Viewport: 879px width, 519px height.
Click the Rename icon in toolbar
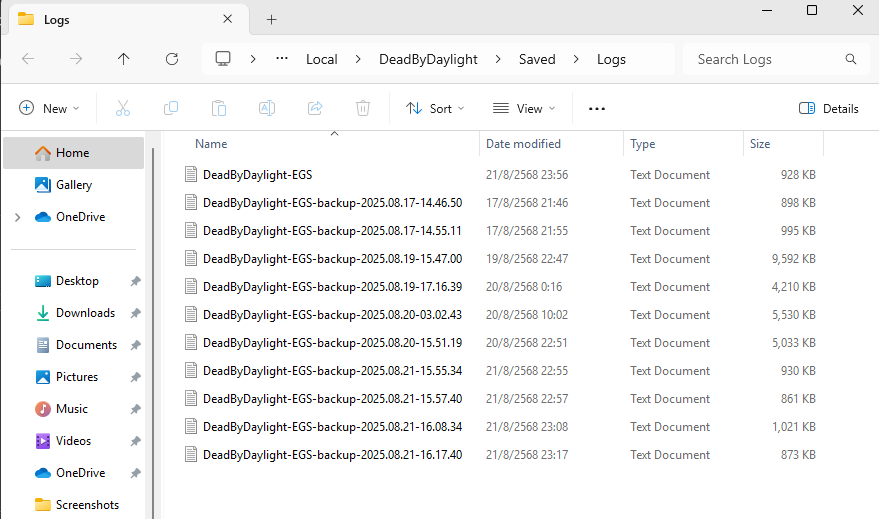[267, 108]
